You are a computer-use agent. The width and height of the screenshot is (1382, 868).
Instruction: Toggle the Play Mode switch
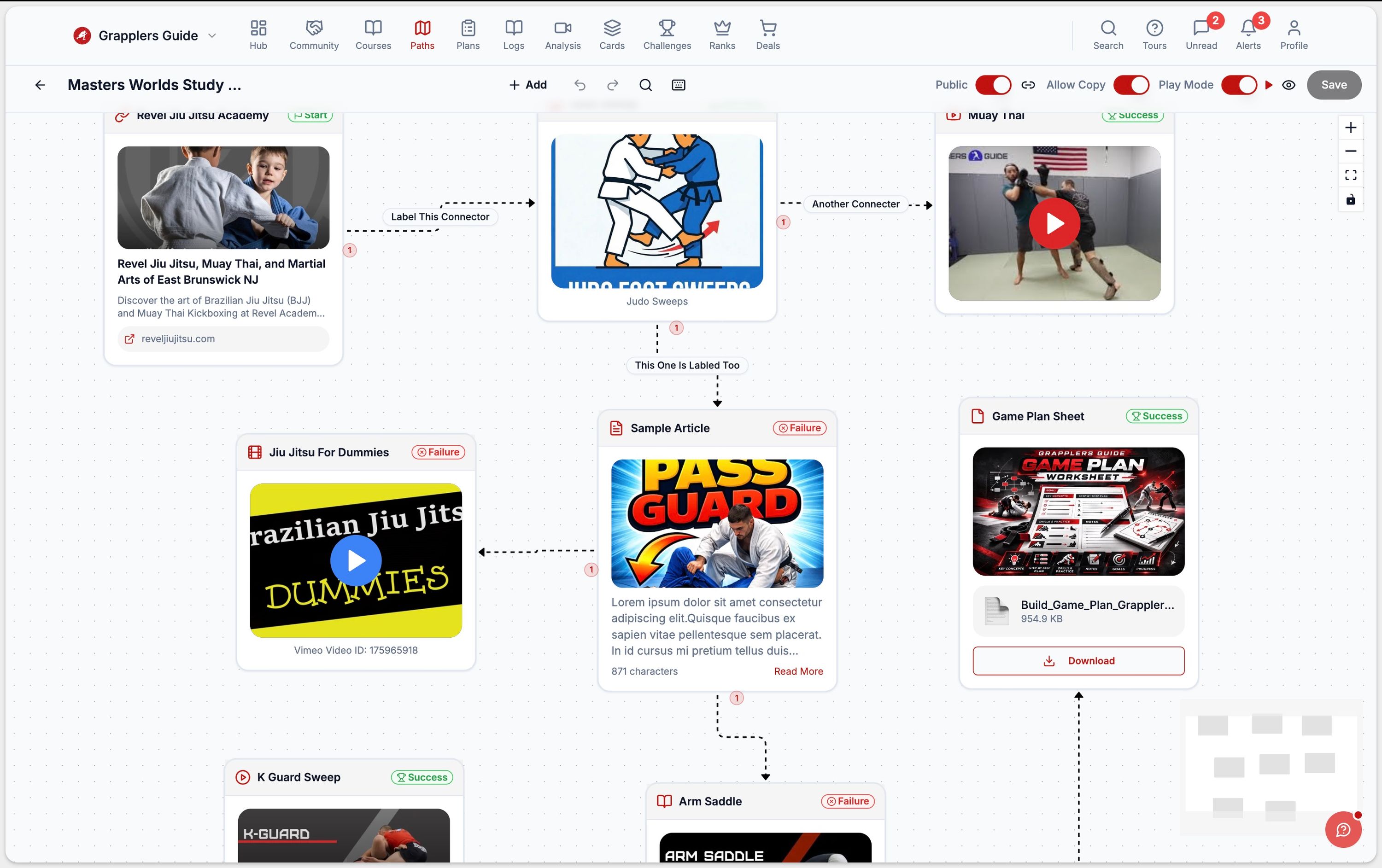(x=1239, y=85)
